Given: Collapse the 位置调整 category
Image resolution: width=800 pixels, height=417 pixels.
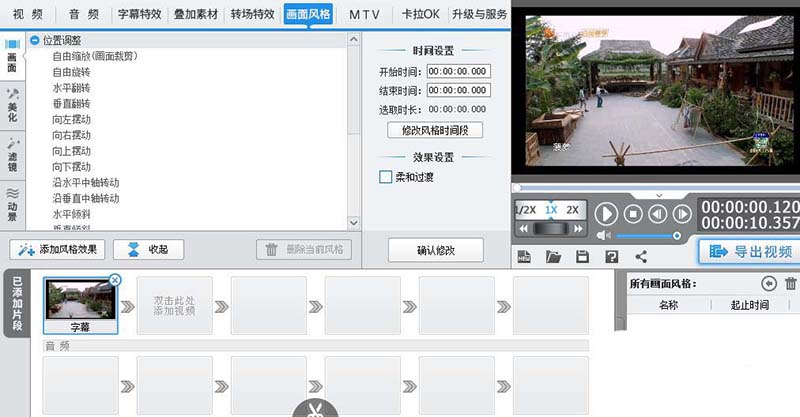Looking at the screenshot, I should (35, 40).
